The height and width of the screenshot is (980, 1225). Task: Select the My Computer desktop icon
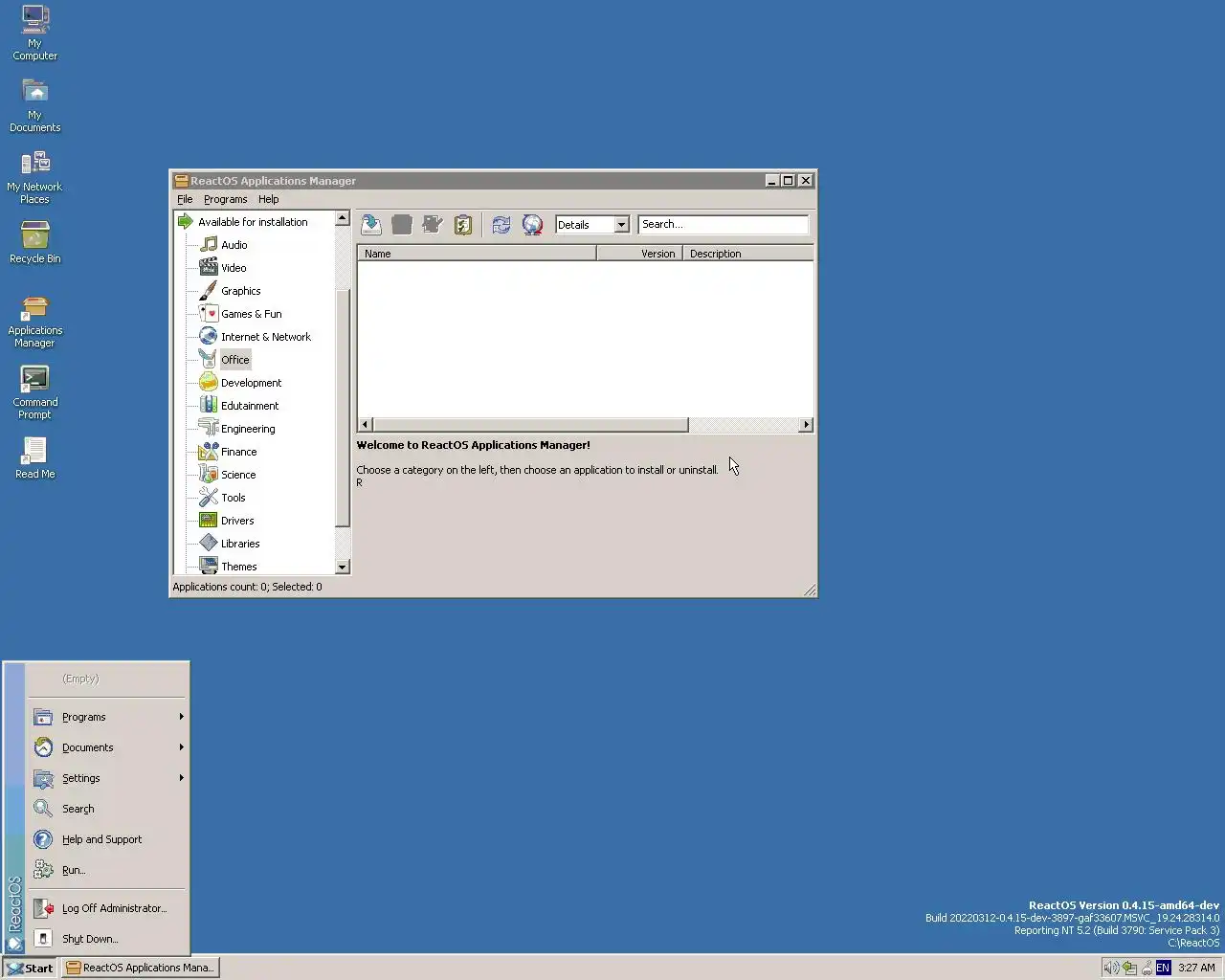pyautogui.click(x=35, y=33)
